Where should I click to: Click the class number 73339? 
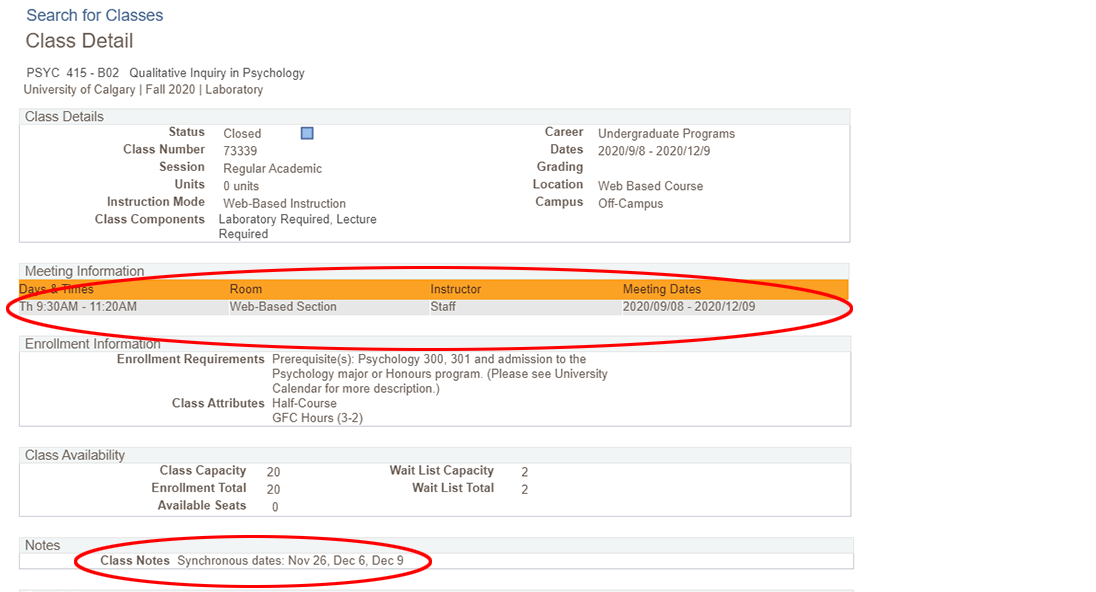[240, 150]
